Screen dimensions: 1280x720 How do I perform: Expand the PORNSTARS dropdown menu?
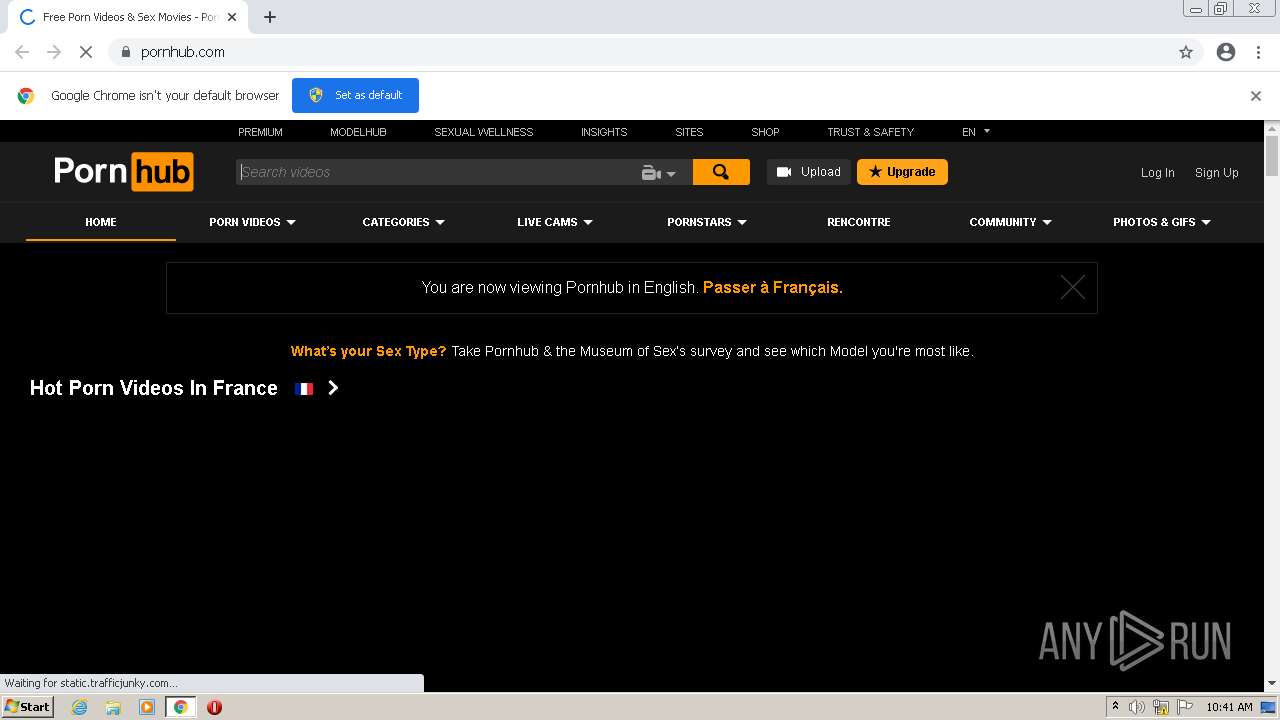pyautogui.click(x=707, y=222)
